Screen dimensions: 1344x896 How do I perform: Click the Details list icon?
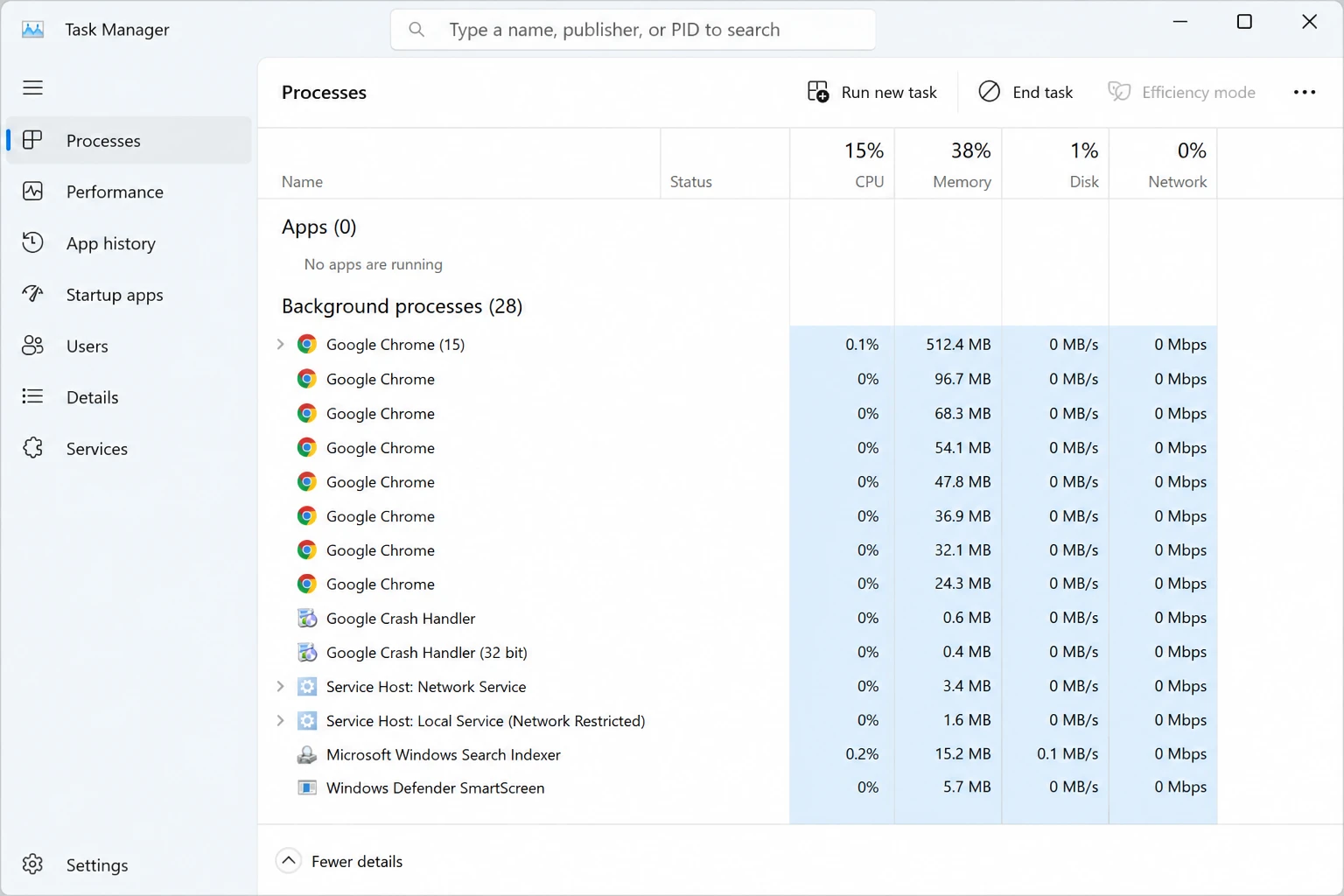click(32, 396)
